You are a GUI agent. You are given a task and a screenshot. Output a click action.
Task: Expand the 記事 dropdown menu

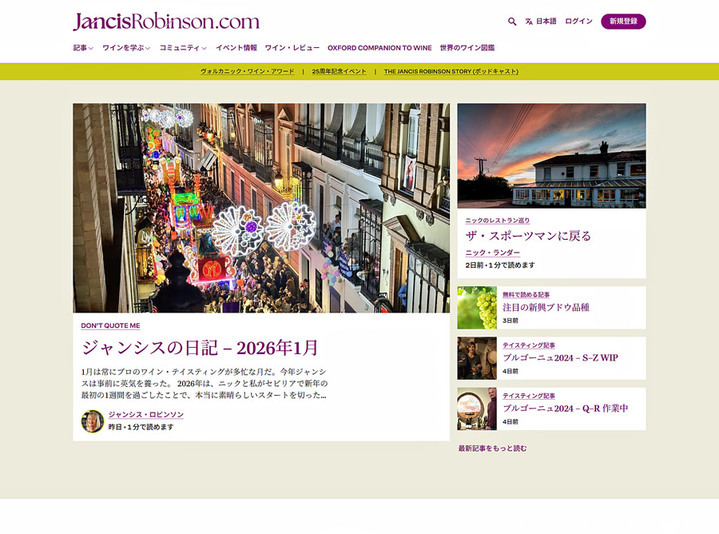(83, 48)
